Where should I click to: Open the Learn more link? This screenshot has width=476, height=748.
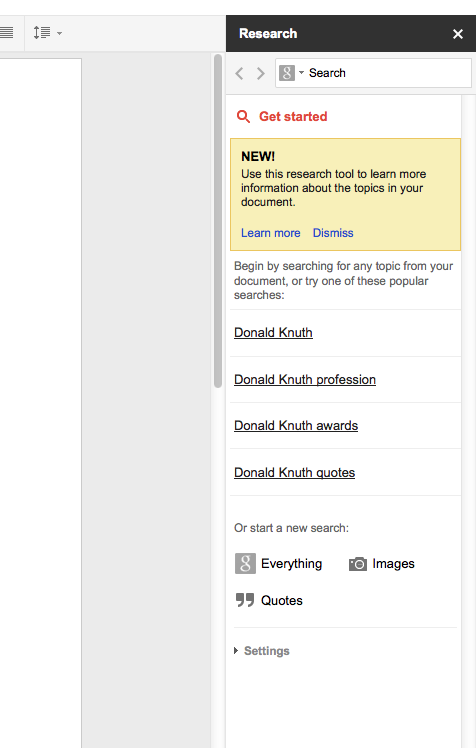(270, 233)
